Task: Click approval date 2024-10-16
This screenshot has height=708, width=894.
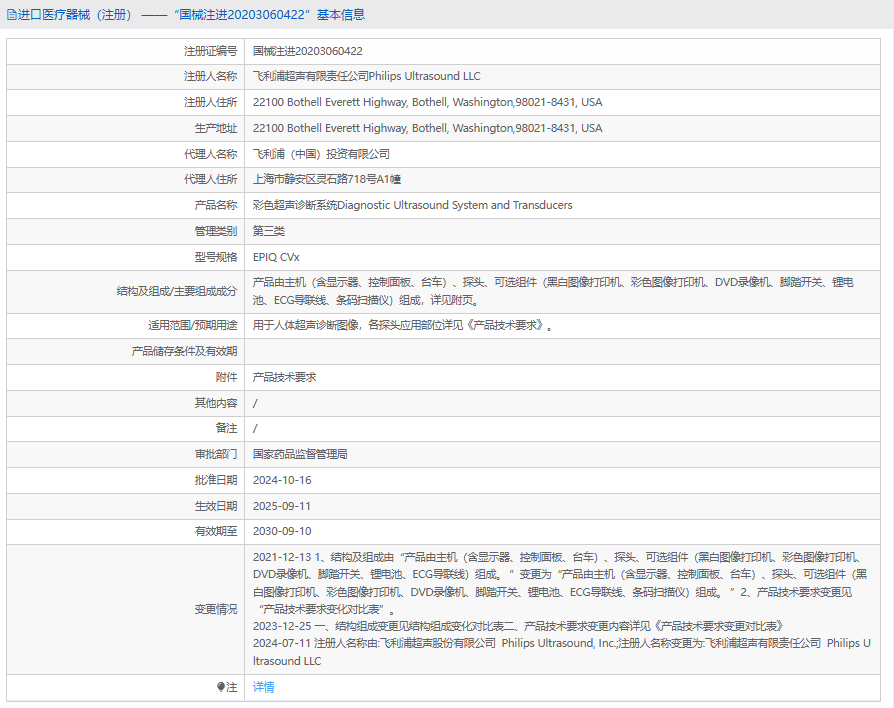Action: (282, 480)
